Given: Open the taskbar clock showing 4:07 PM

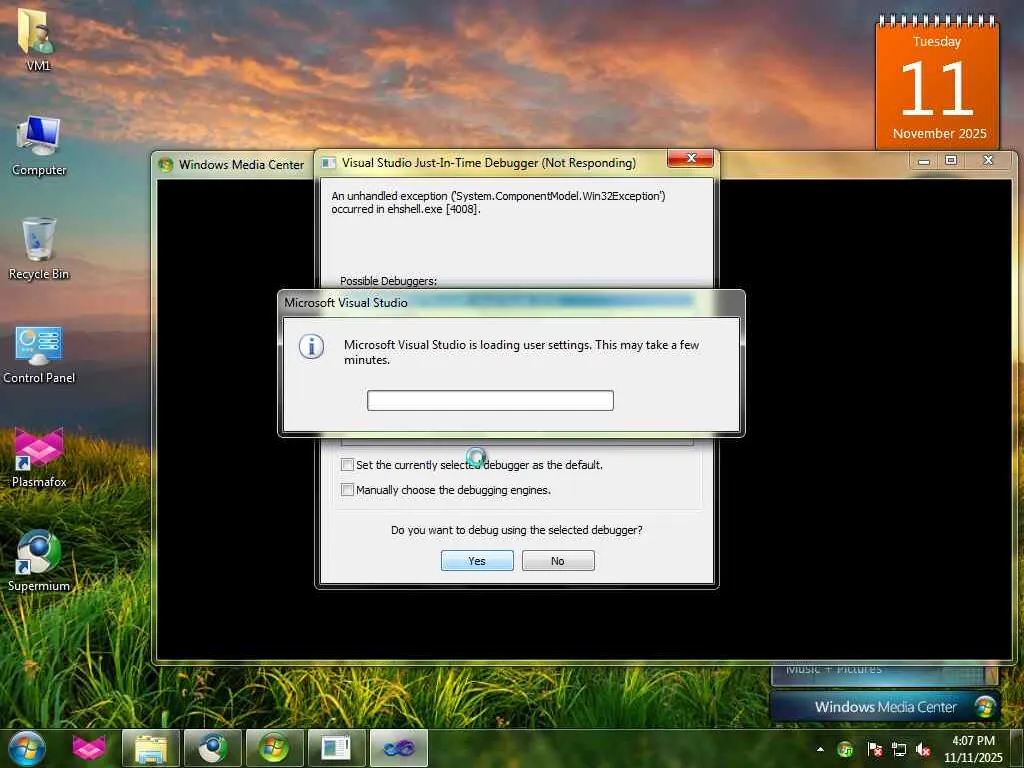Looking at the screenshot, I should tap(973, 749).
